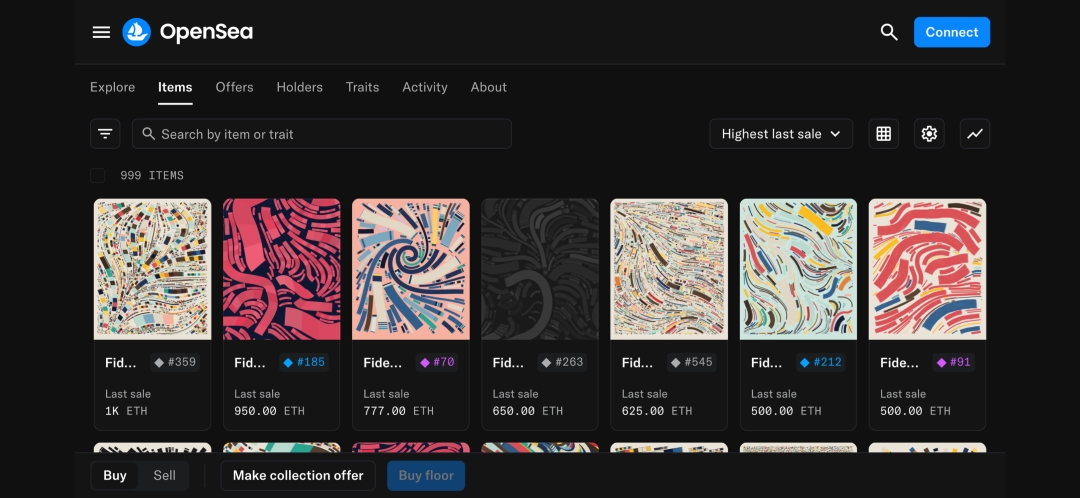Image resolution: width=1080 pixels, height=498 pixels.
Task: Open item #359 artwork thumbnail
Action: click(x=152, y=269)
